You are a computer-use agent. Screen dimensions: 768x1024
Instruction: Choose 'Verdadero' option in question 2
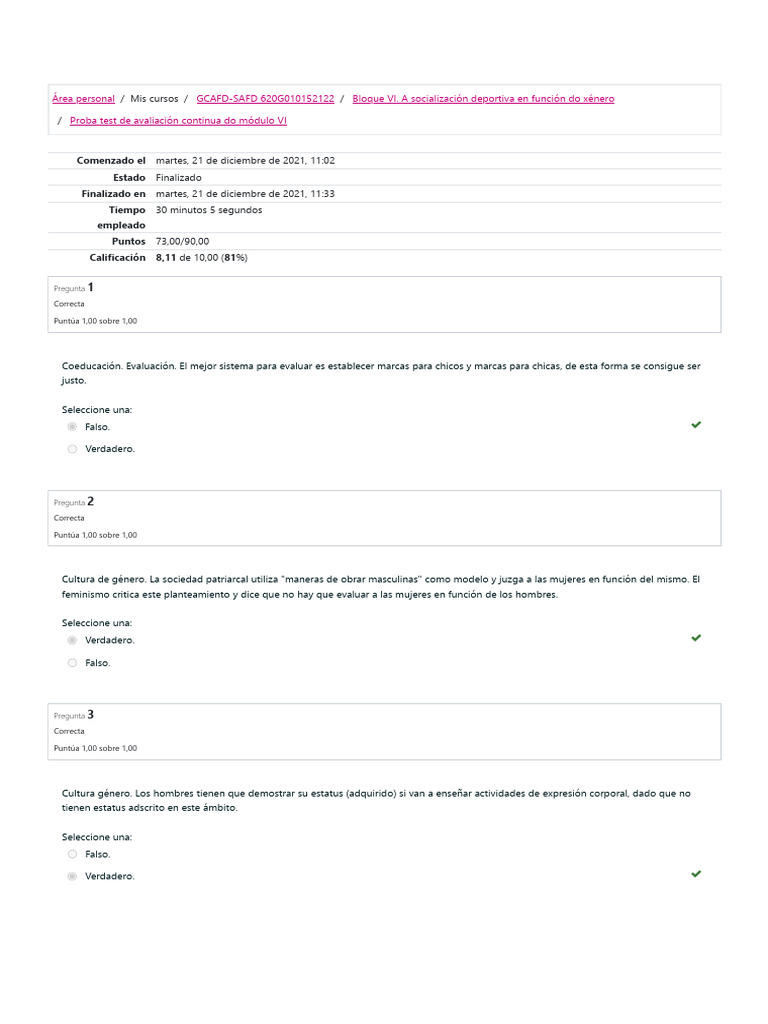click(72, 641)
